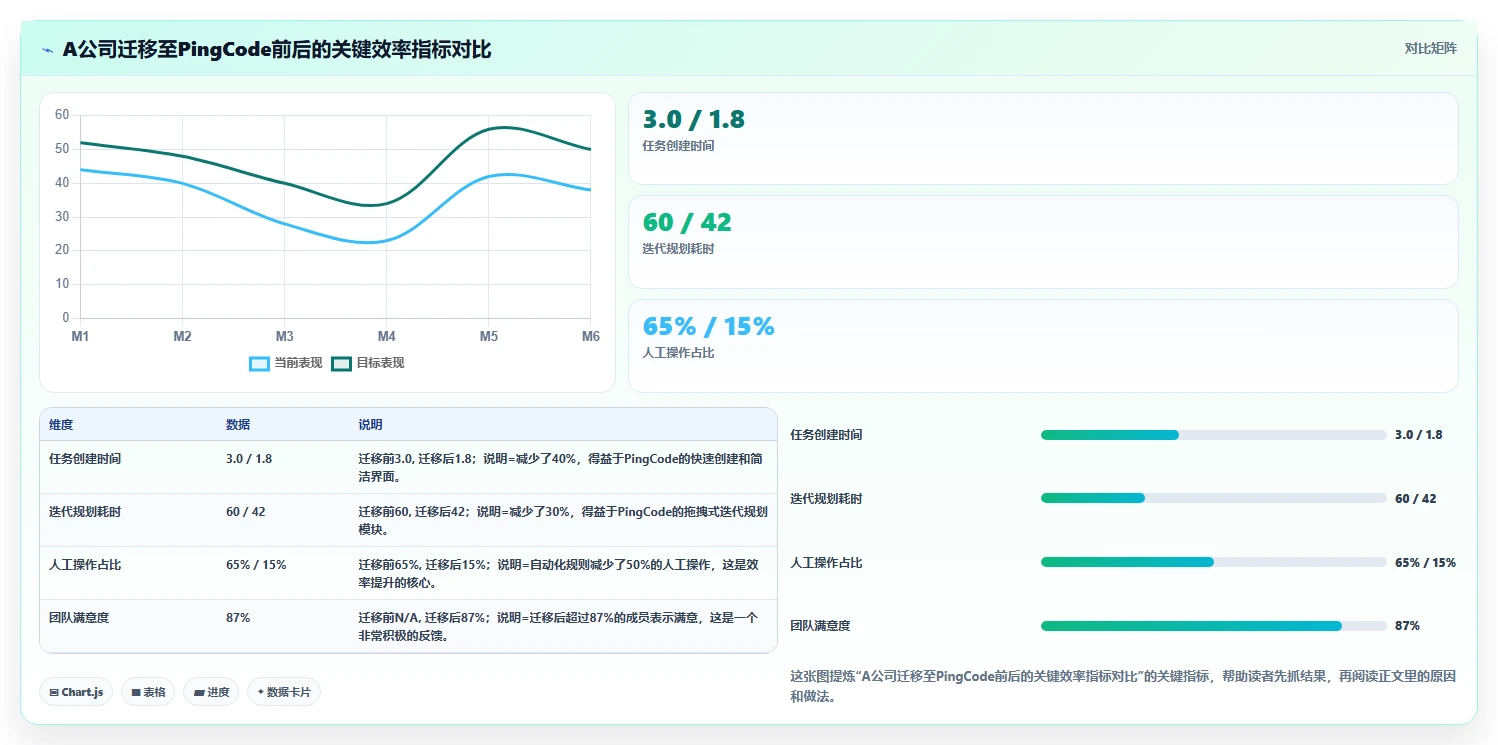Click "3.0 / 1.8" at the progress bar end

click(x=1418, y=435)
